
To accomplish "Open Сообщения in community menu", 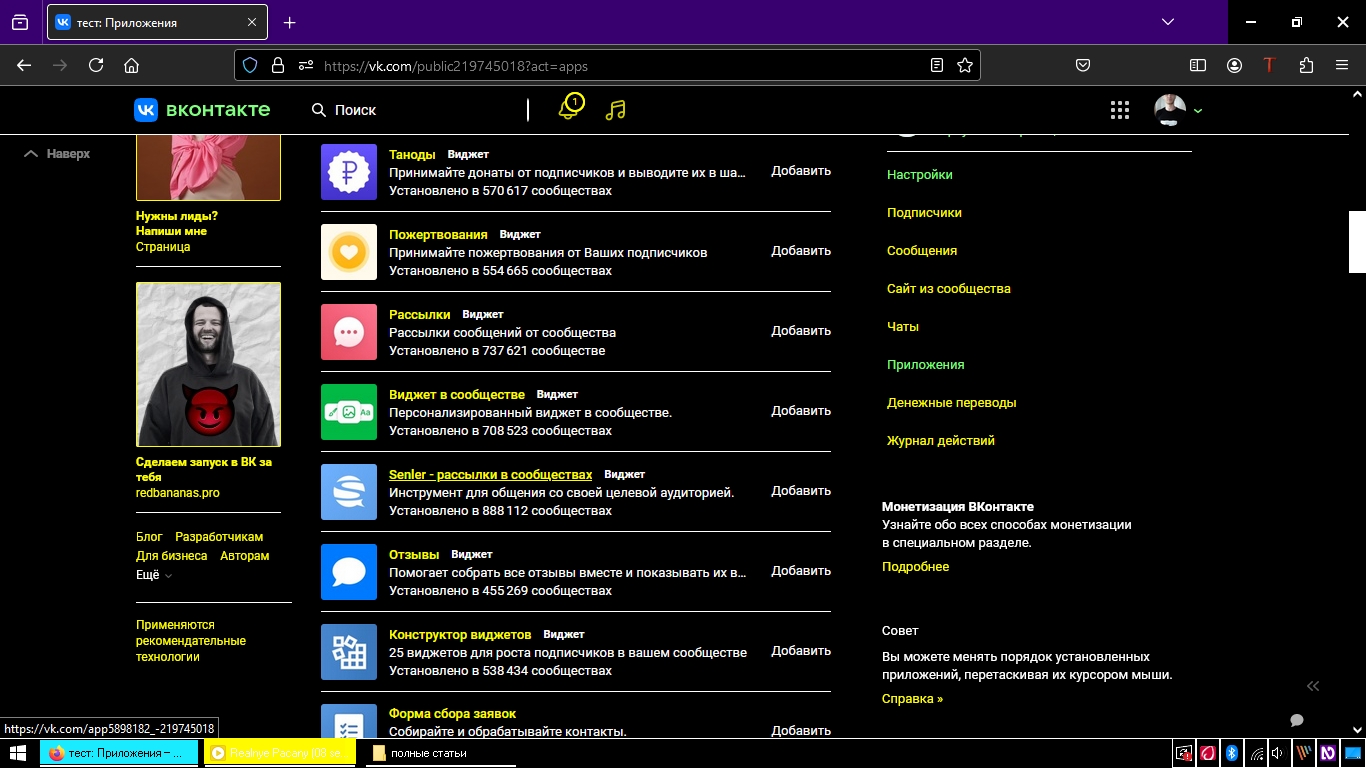I will [922, 250].
